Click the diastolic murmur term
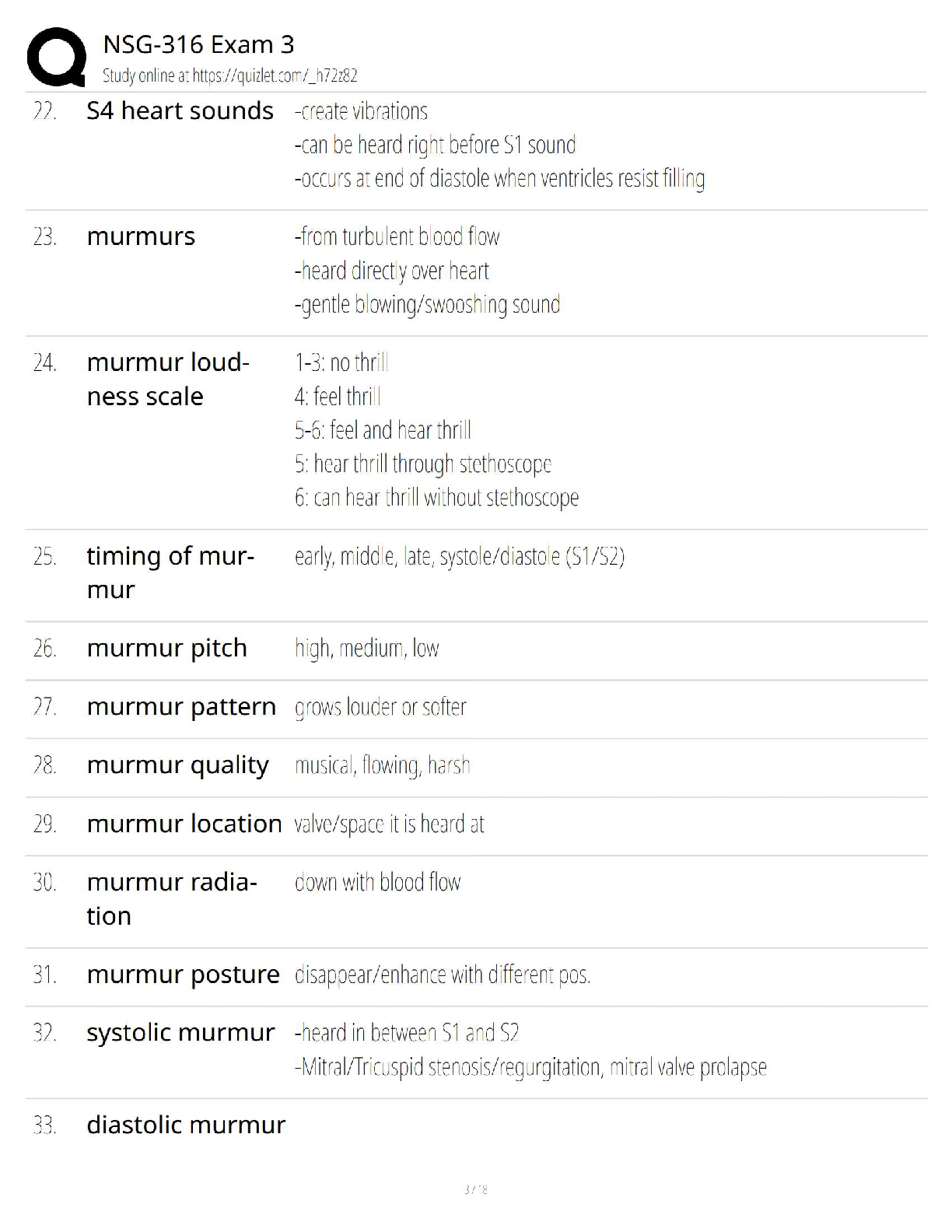The height and width of the screenshot is (1232, 952). point(186,1125)
